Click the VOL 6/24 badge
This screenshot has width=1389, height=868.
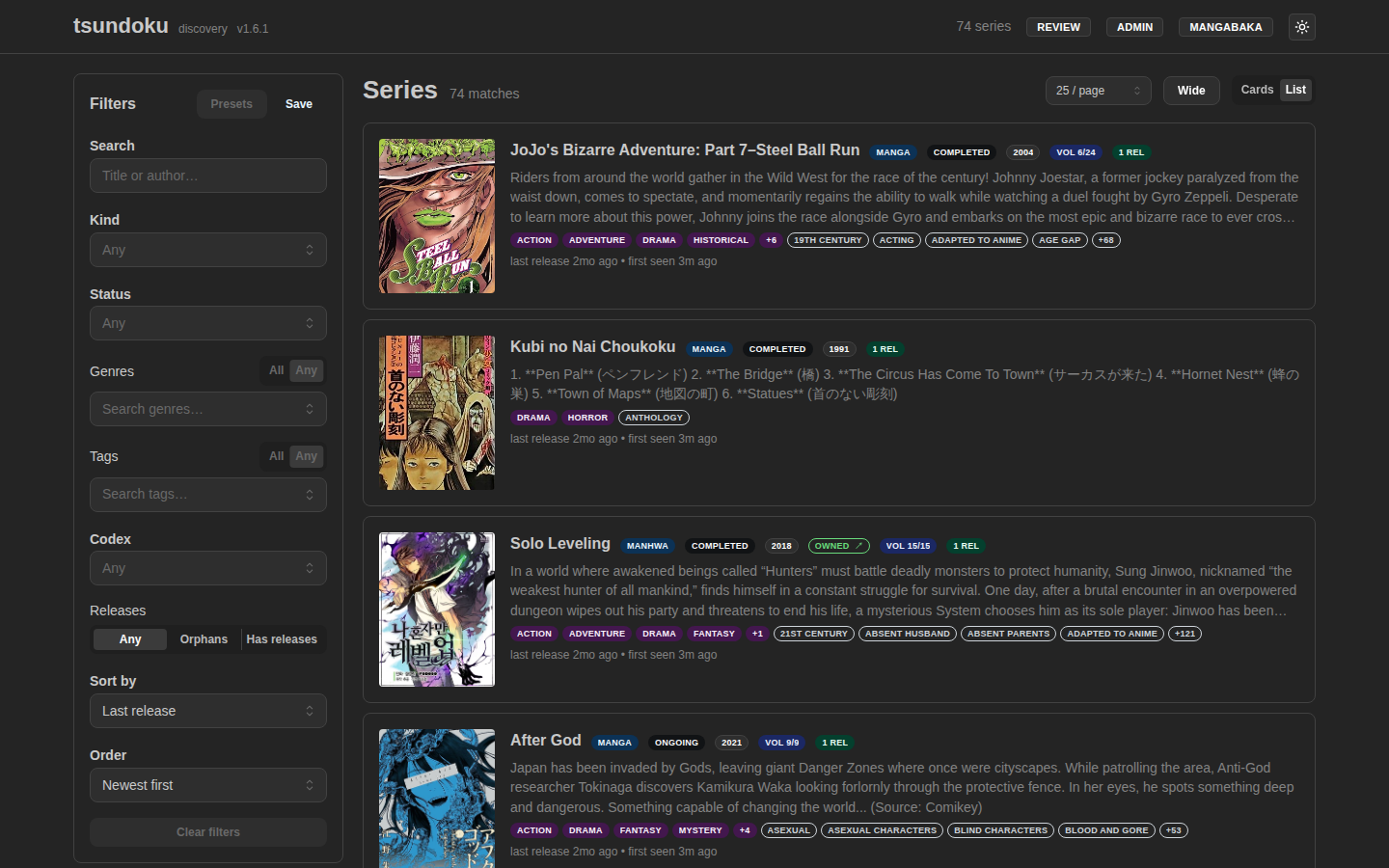coord(1076,152)
